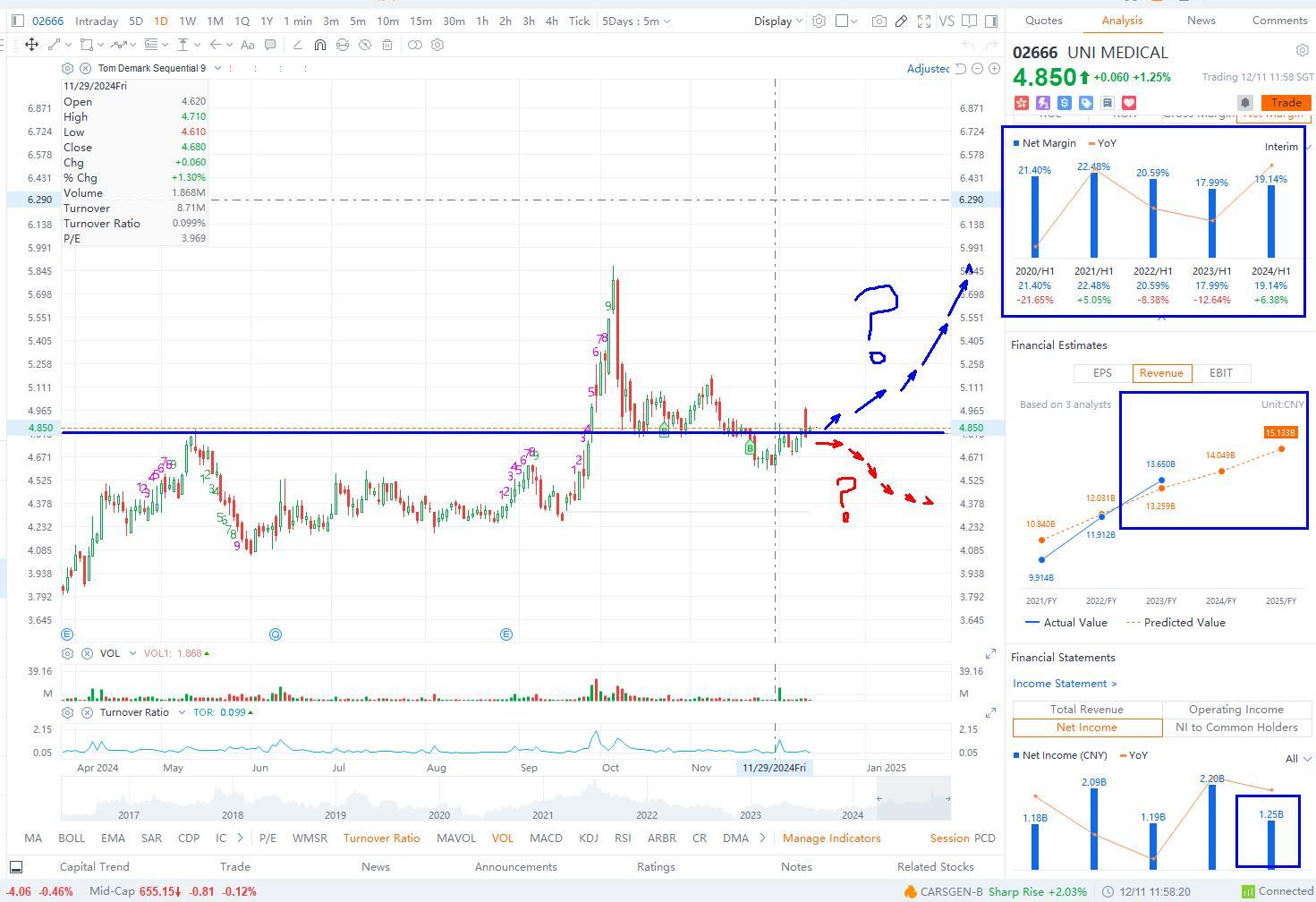Open Tom Demark Sequential indicator settings gear
This screenshot has width=1316, height=902.
point(68,68)
